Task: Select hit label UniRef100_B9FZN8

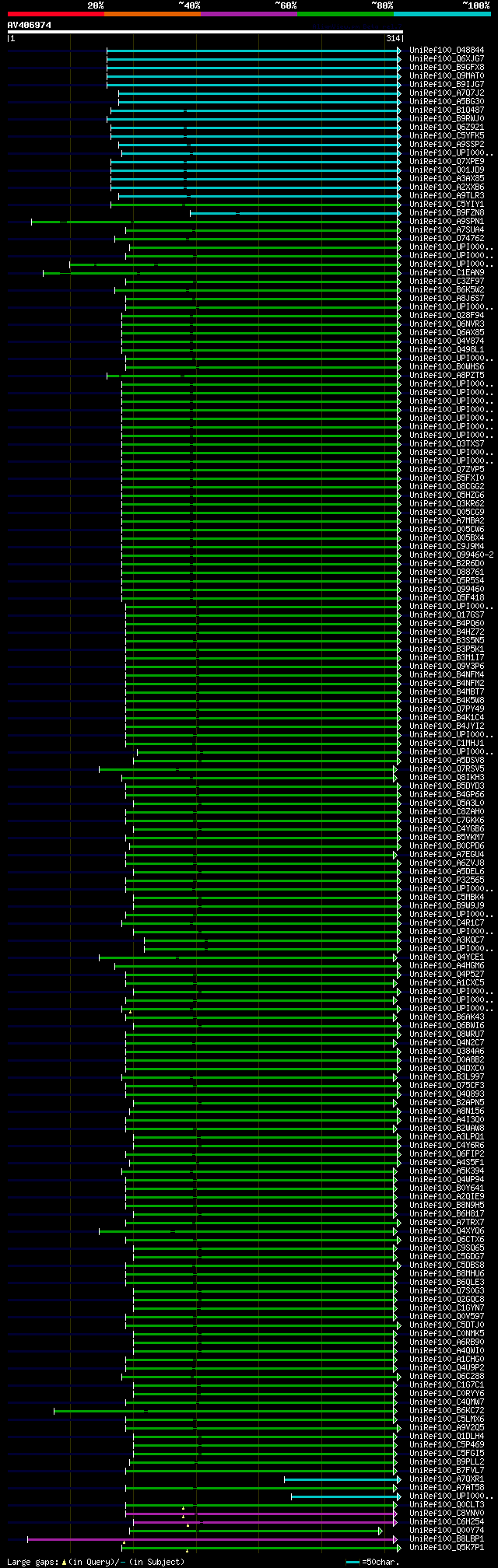Action: tap(447, 212)
